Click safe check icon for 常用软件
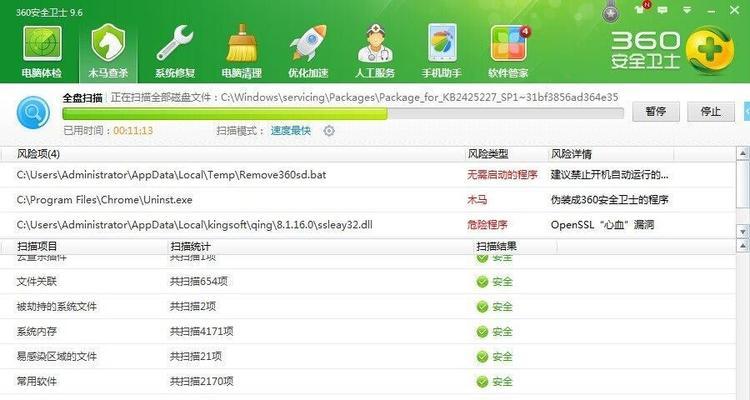 (482, 382)
